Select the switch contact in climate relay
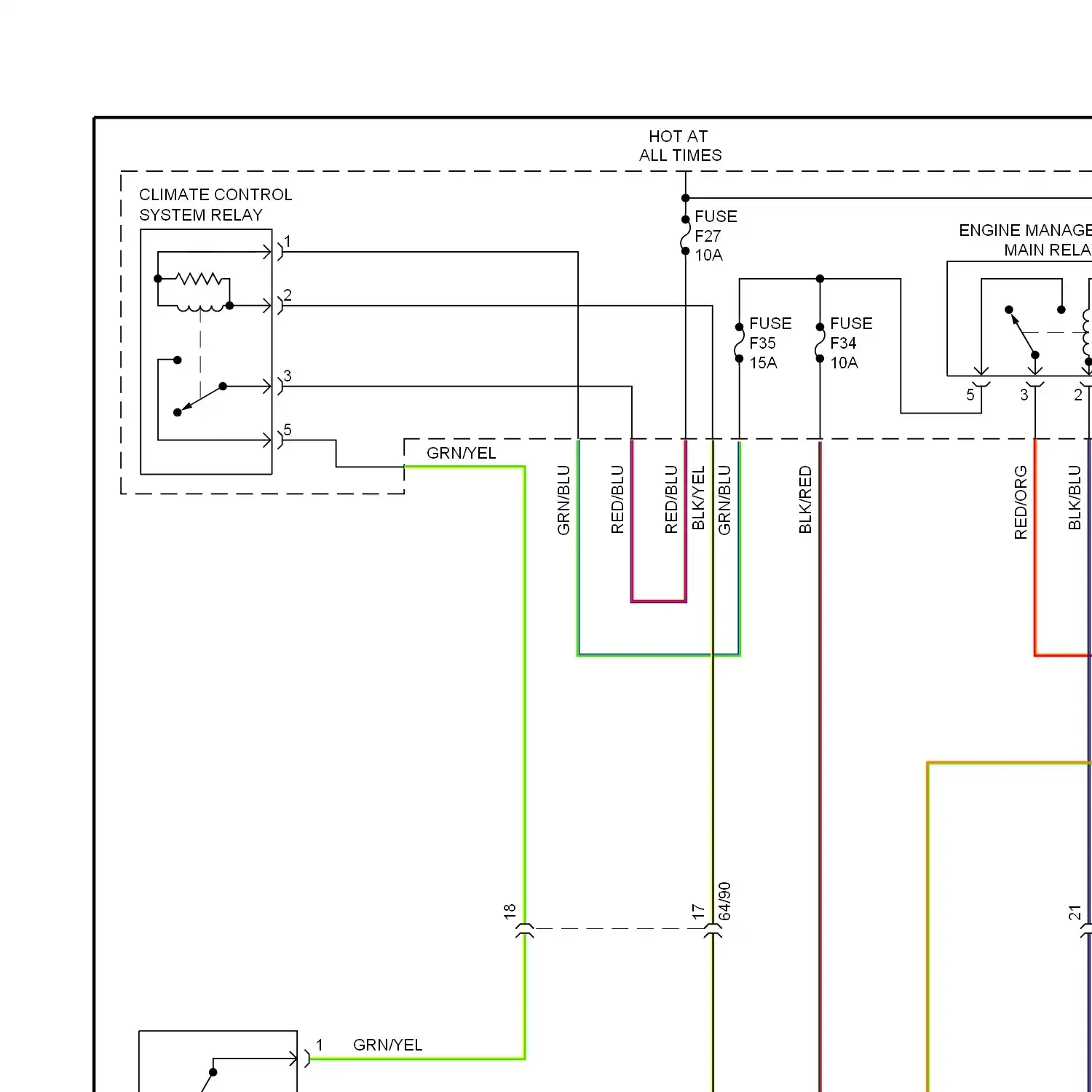The width and height of the screenshot is (1092, 1092). (x=199, y=397)
